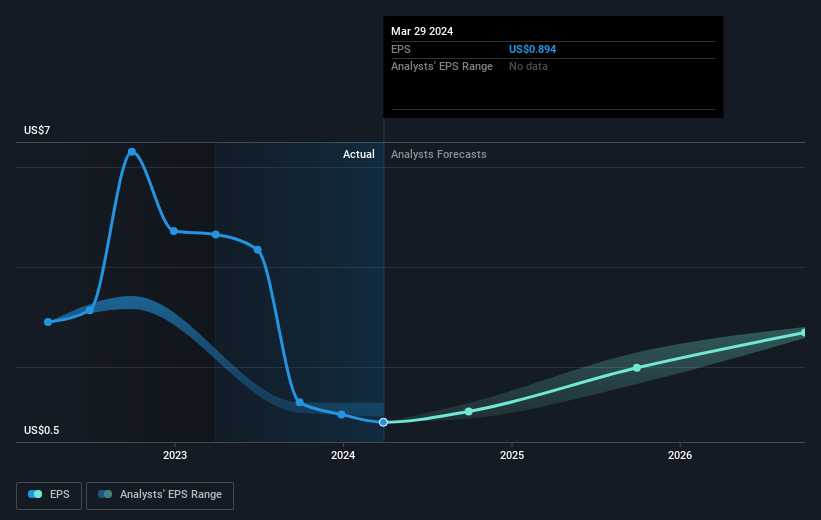Click the 2025 x-axis label
821x520 pixels.
point(512,455)
